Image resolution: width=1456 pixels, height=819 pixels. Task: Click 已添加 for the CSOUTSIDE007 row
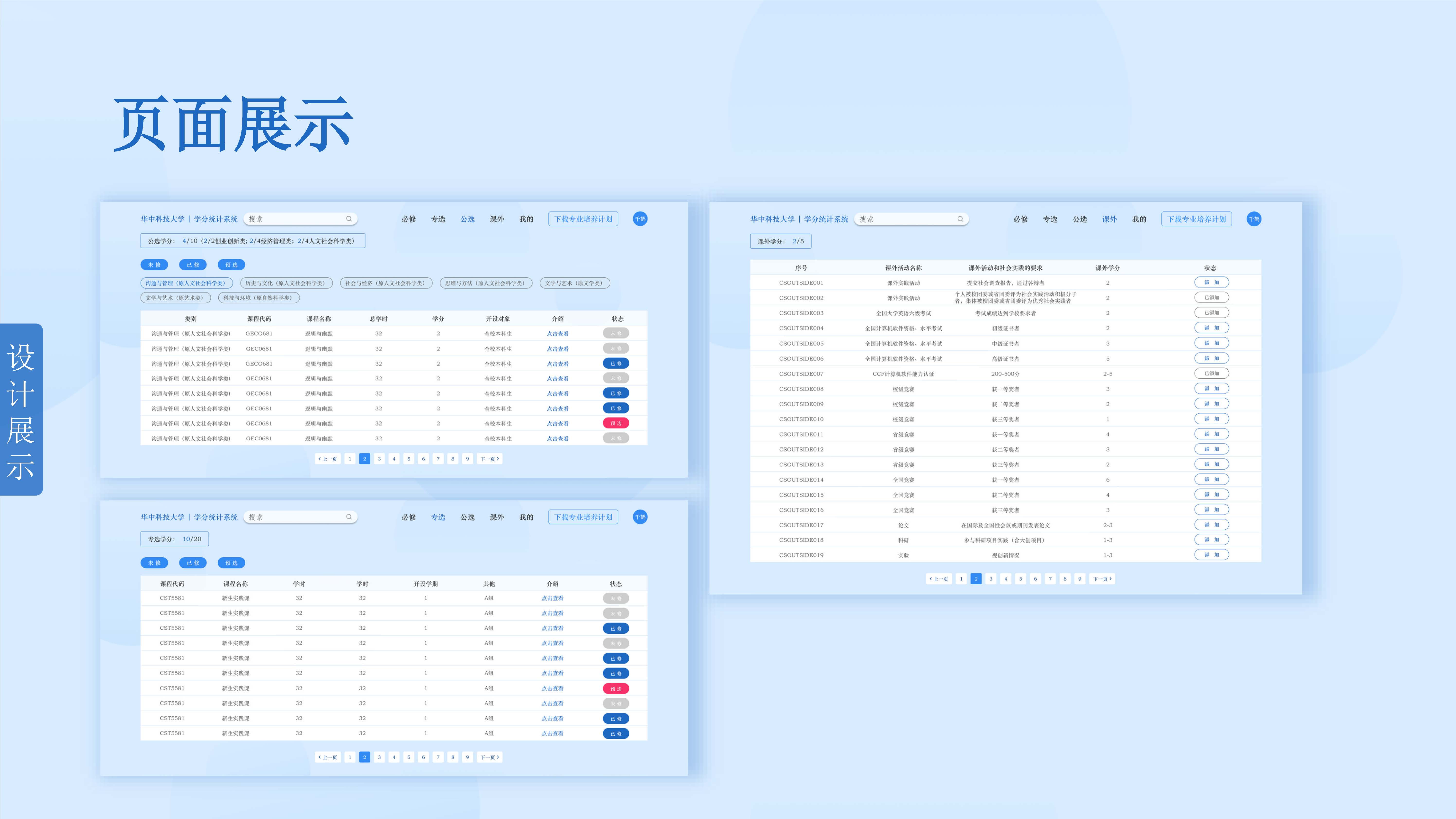(1211, 373)
